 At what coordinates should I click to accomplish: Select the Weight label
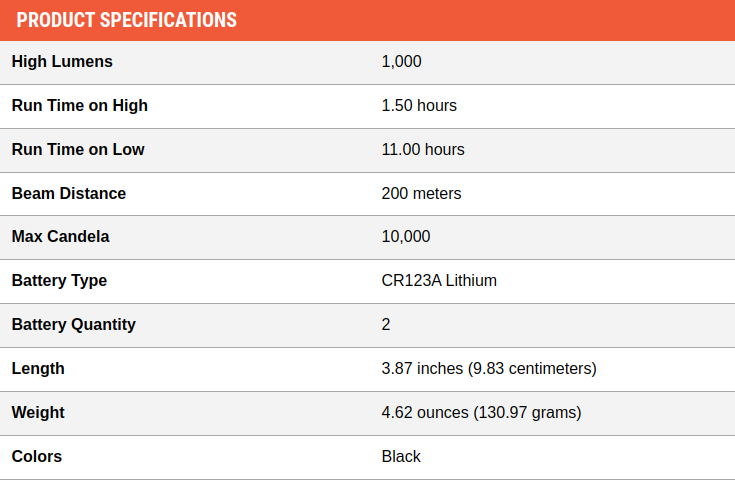(38, 413)
